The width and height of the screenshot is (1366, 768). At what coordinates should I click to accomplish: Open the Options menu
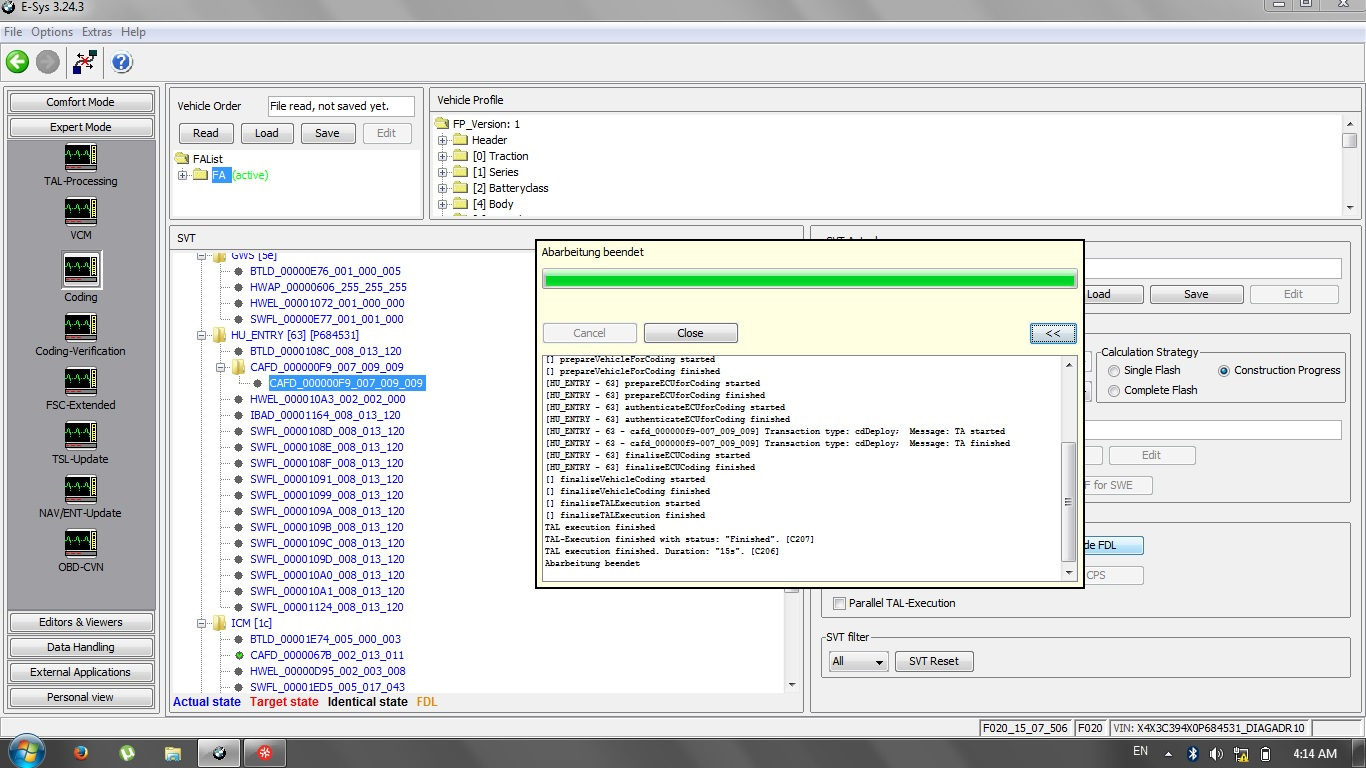click(x=52, y=32)
